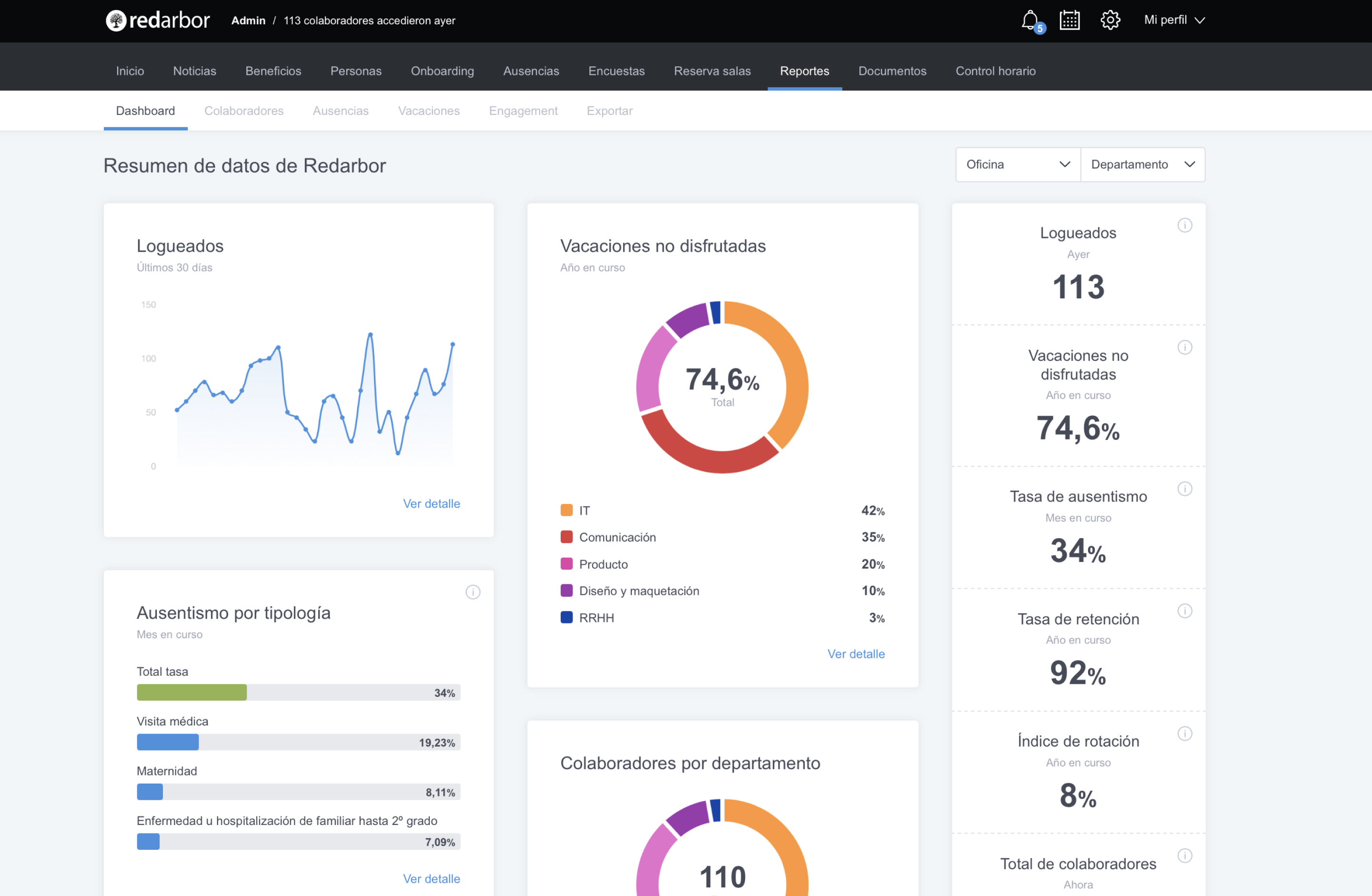Expand the Departamento dropdown filter
1372x896 pixels.
[x=1142, y=164]
